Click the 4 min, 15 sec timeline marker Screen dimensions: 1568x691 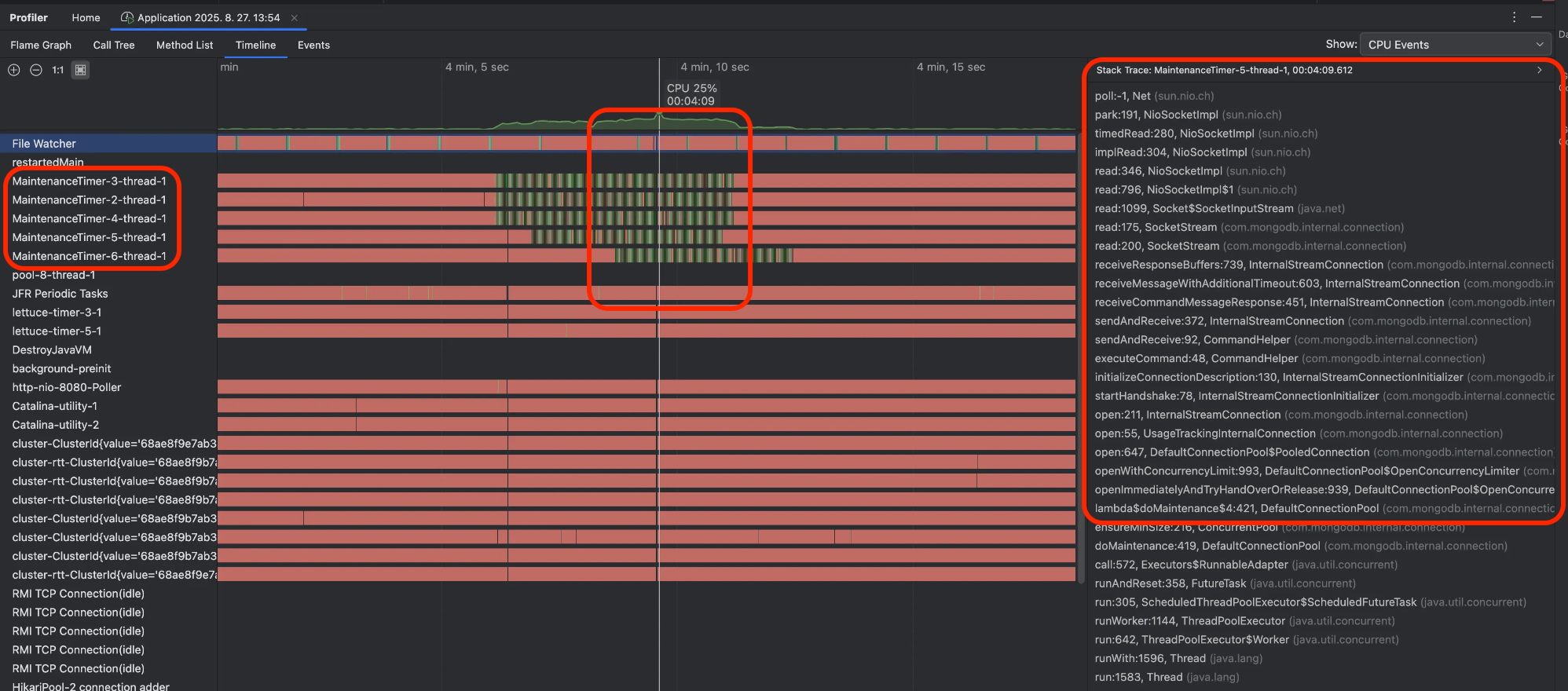[x=951, y=68]
